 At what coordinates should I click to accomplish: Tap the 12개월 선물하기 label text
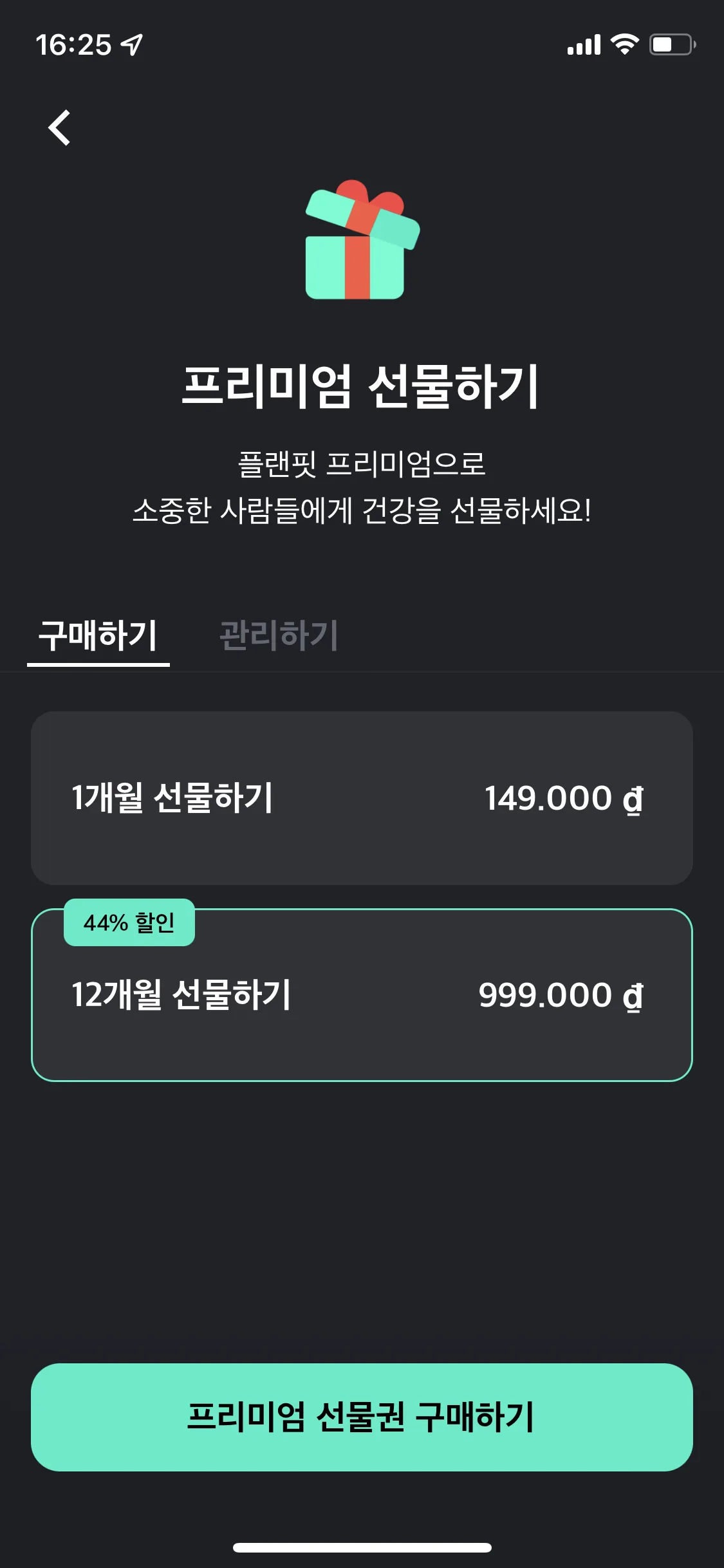click(x=181, y=995)
